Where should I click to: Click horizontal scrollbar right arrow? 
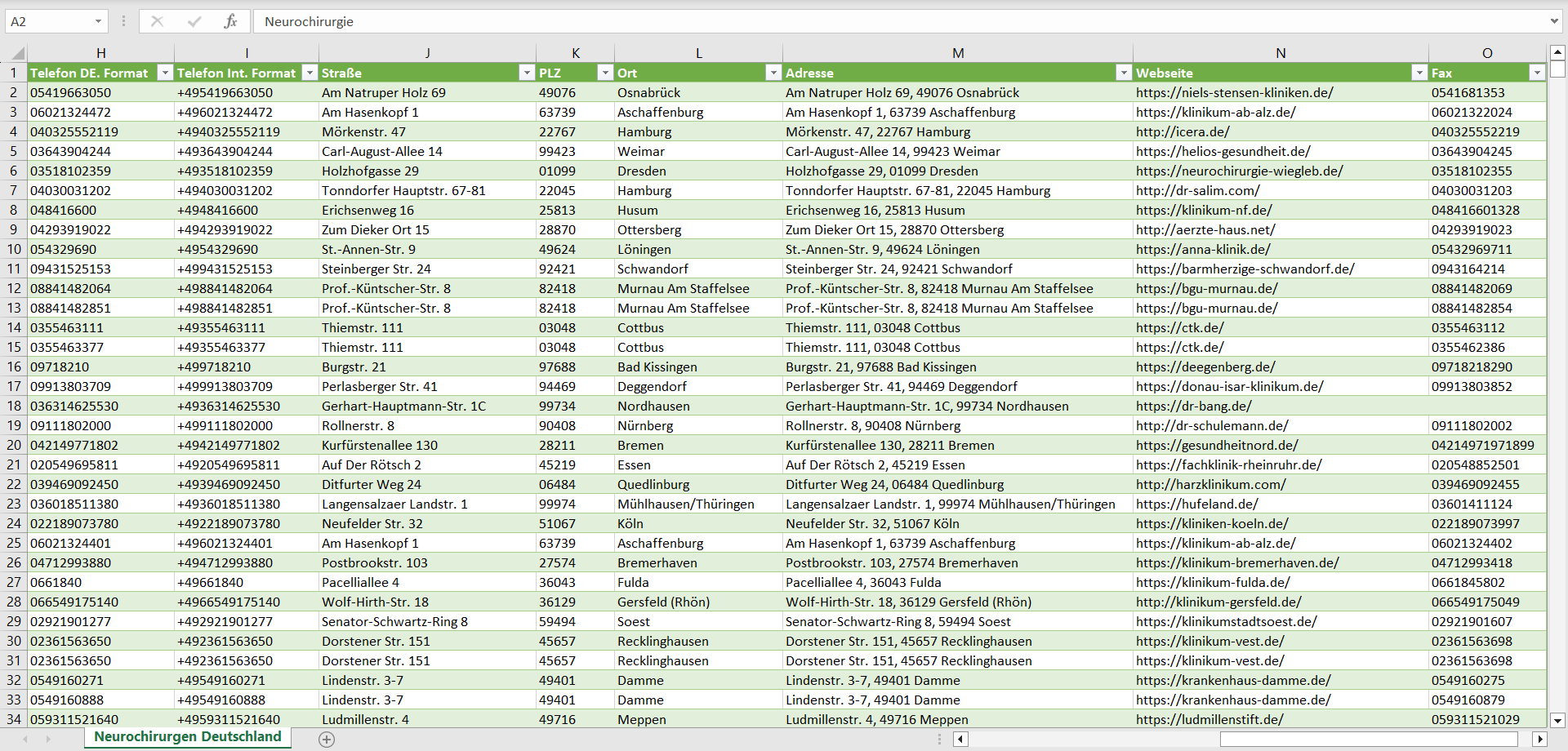(x=1539, y=740)
